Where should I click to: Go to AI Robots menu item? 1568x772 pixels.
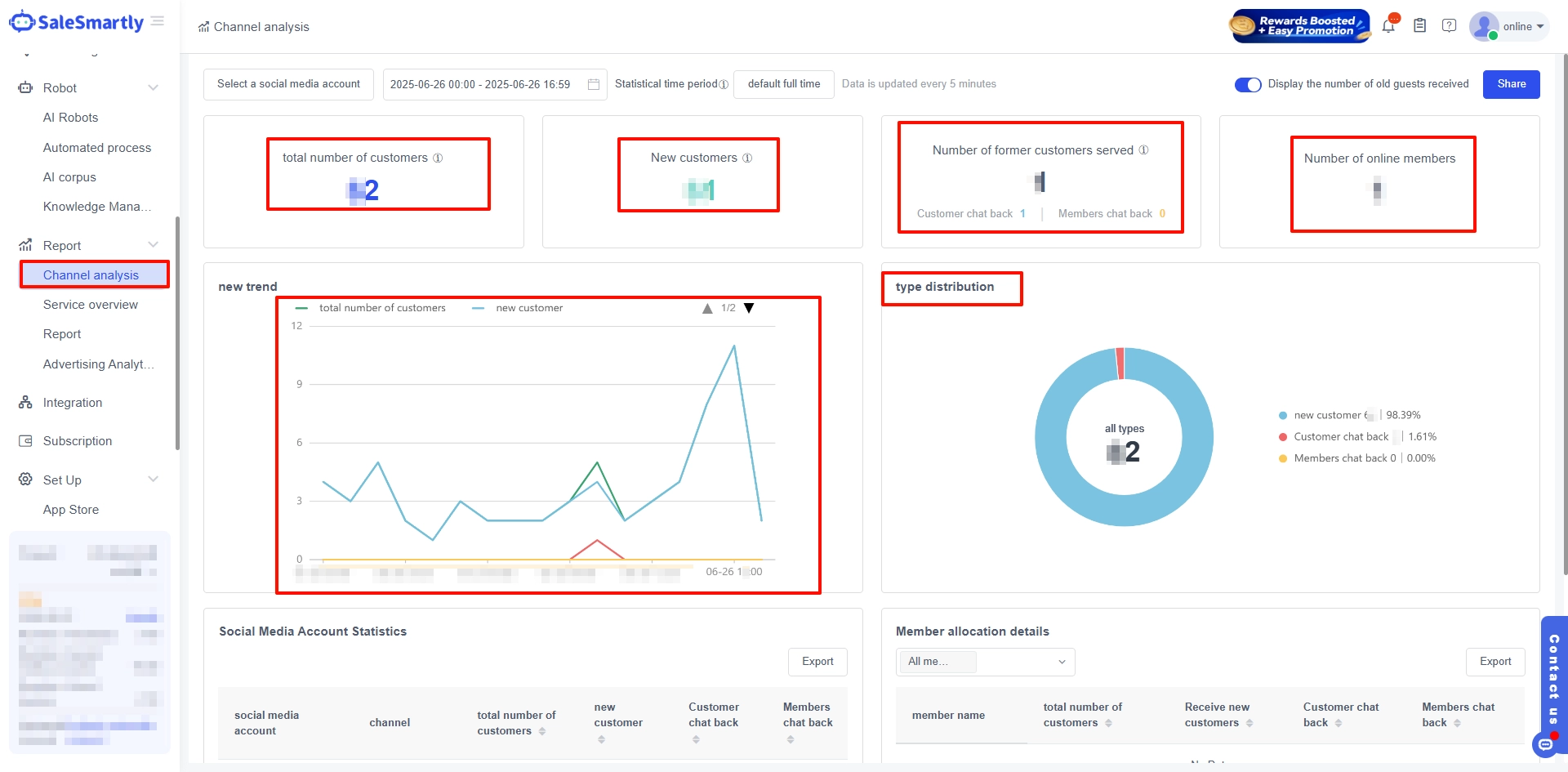coord(70,118)
